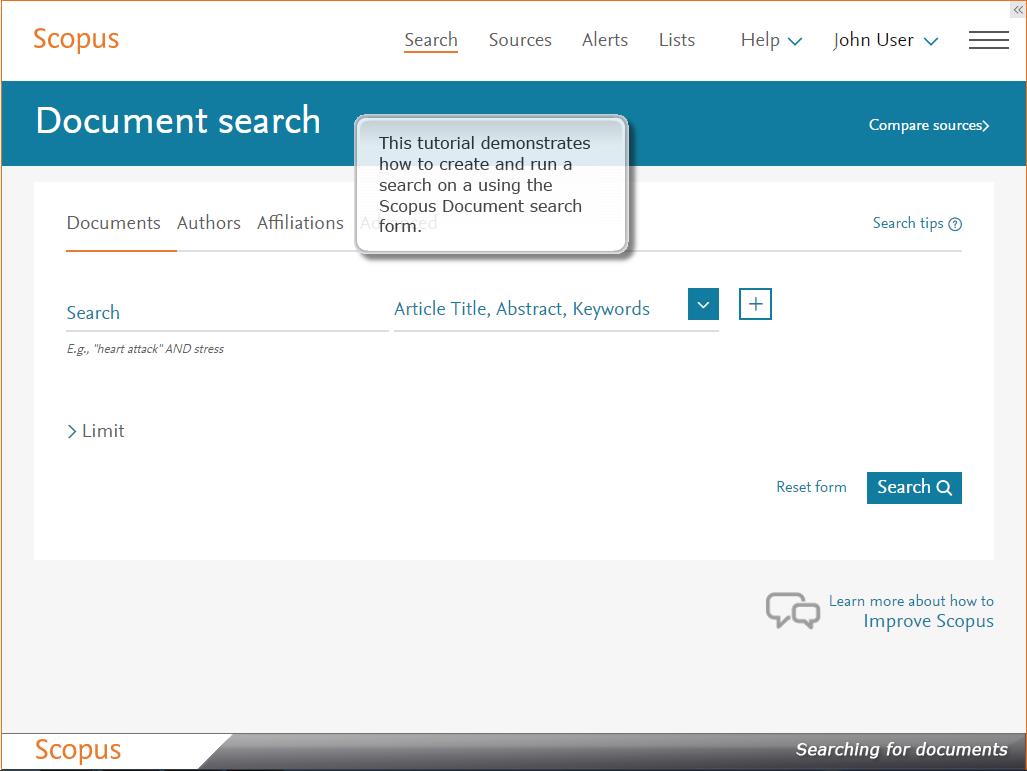Click into the Search terms input field

227,312
